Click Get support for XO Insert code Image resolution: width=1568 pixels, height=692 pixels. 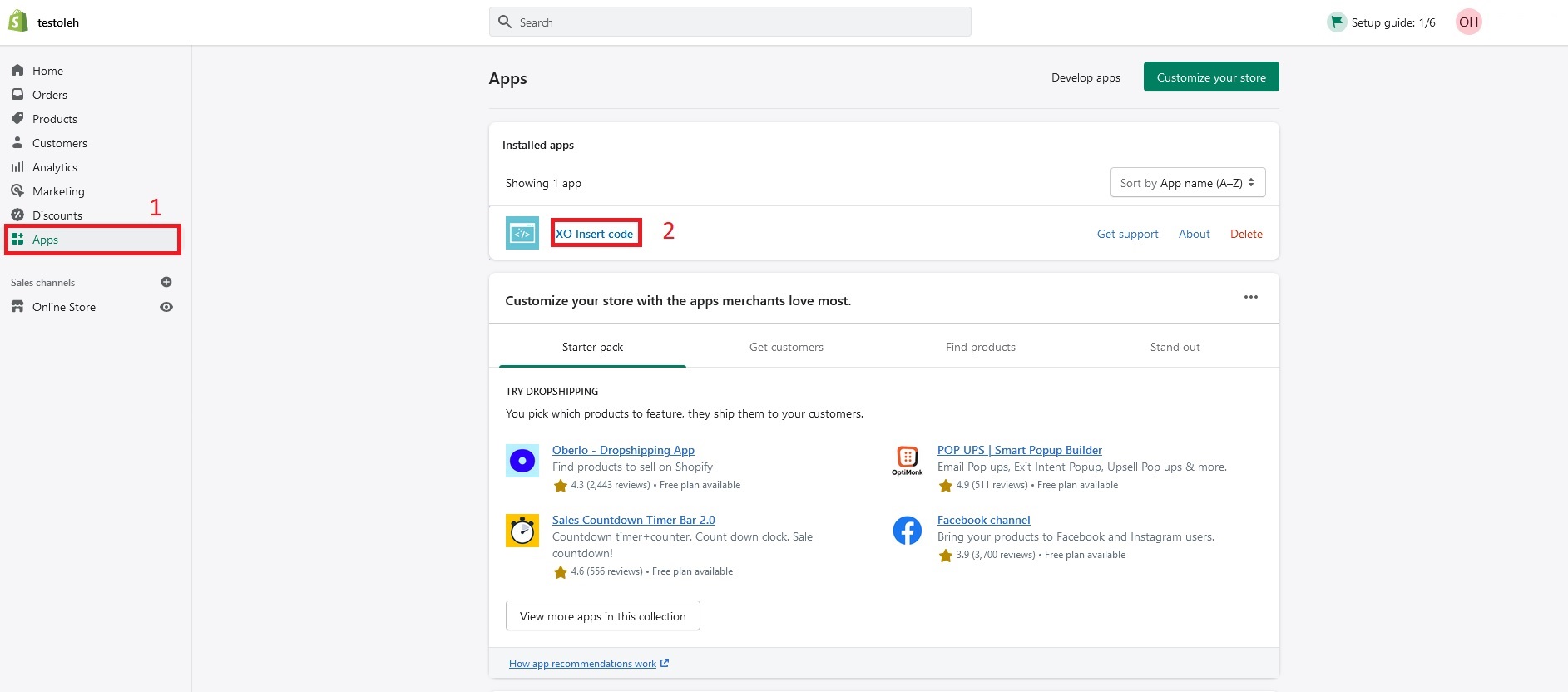[x=1127, y=234]
